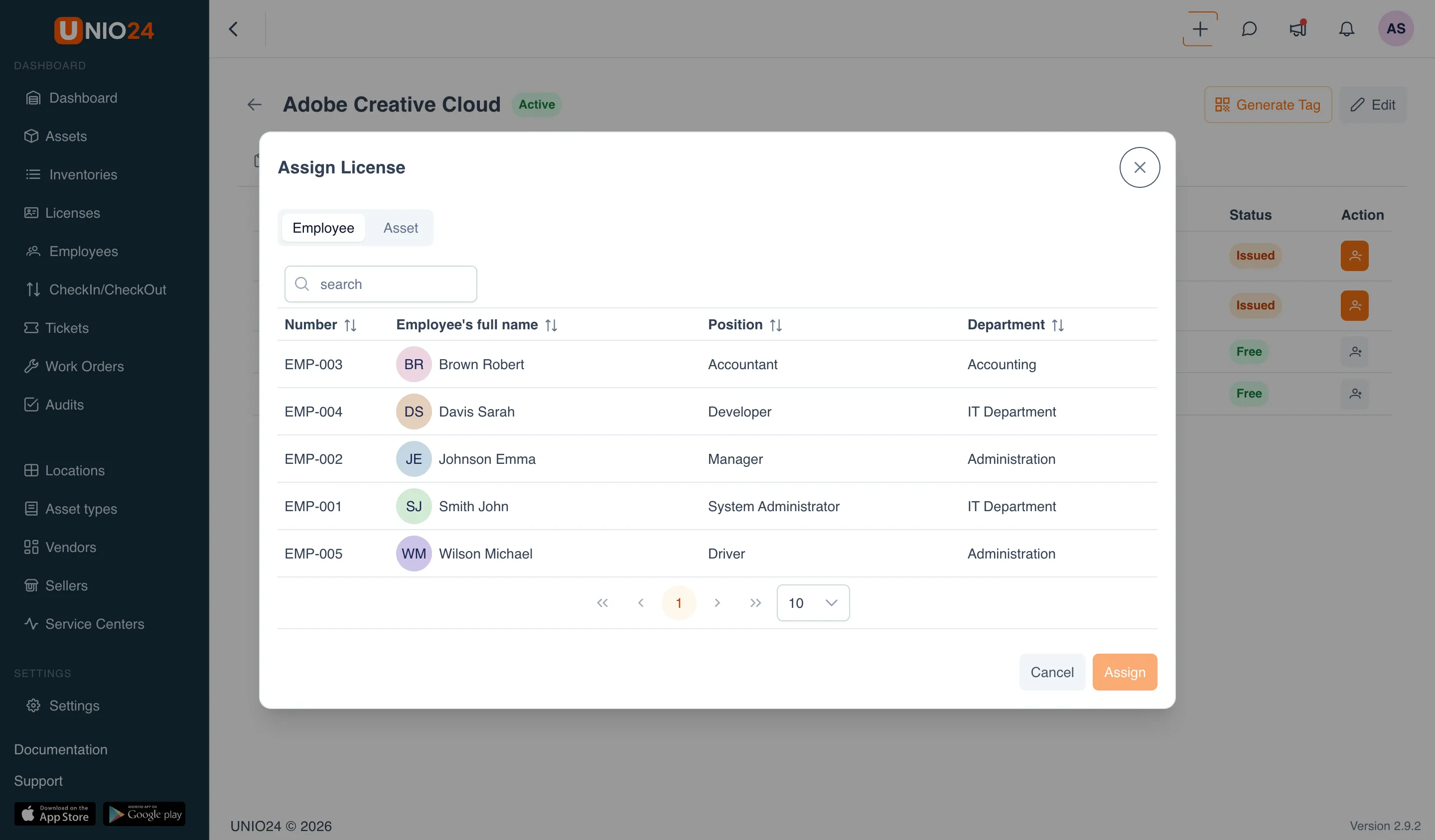Open Tickets in the sidebar

pos(56,328)
